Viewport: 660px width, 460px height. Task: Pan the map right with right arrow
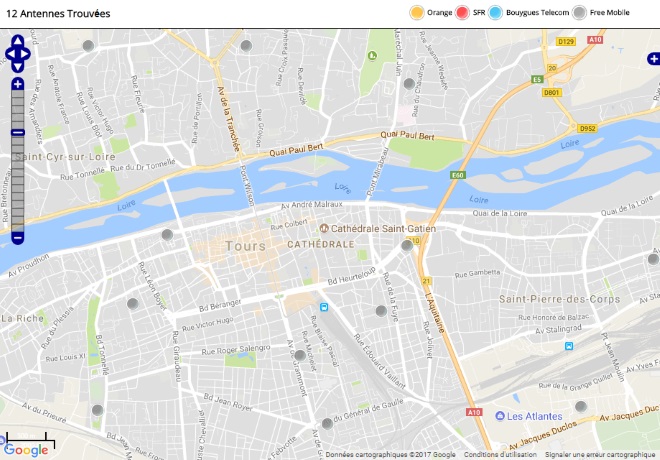(25, 54)
